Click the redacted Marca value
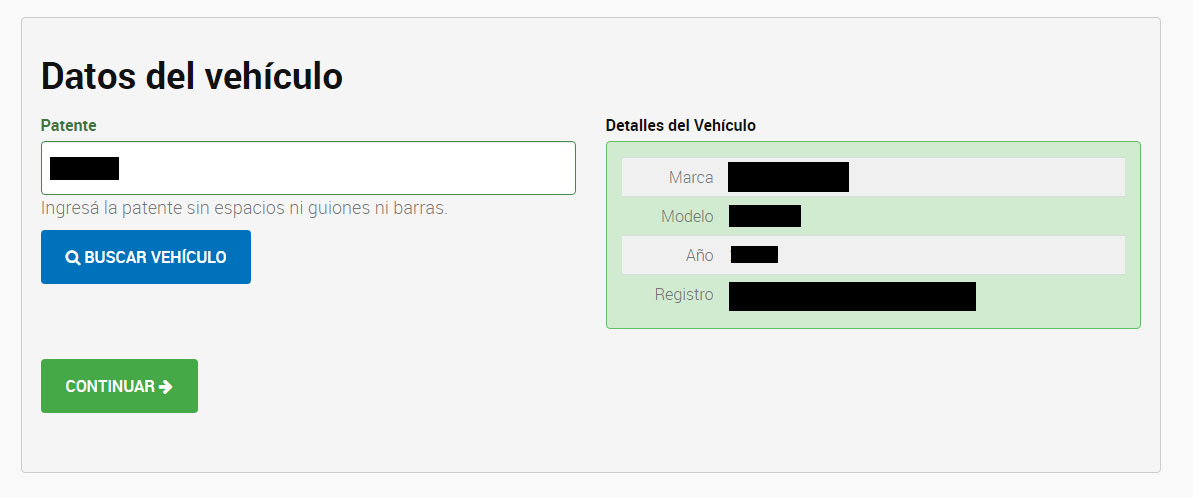 (x=788, y=176)
